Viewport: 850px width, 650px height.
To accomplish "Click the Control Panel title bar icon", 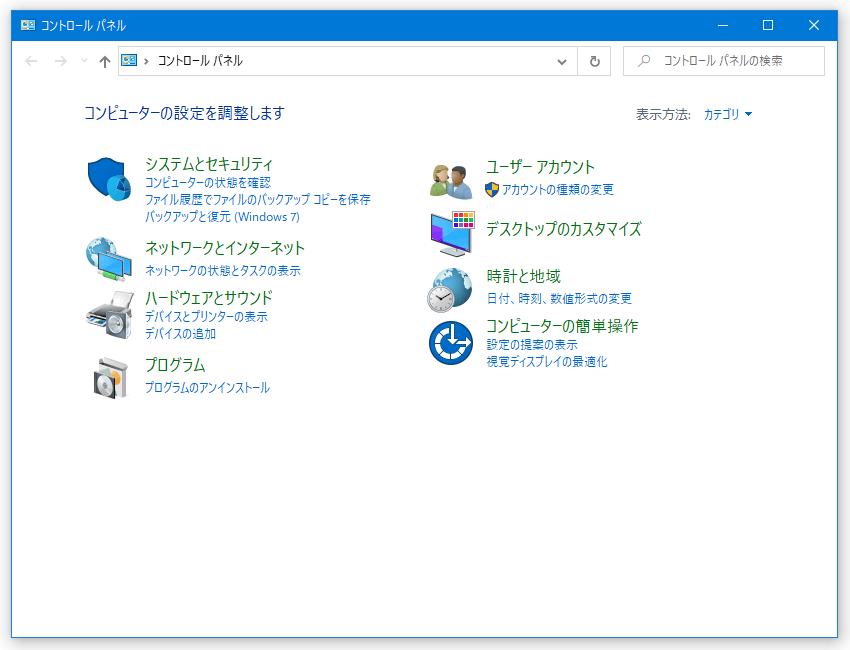I will tap(28, 25).
